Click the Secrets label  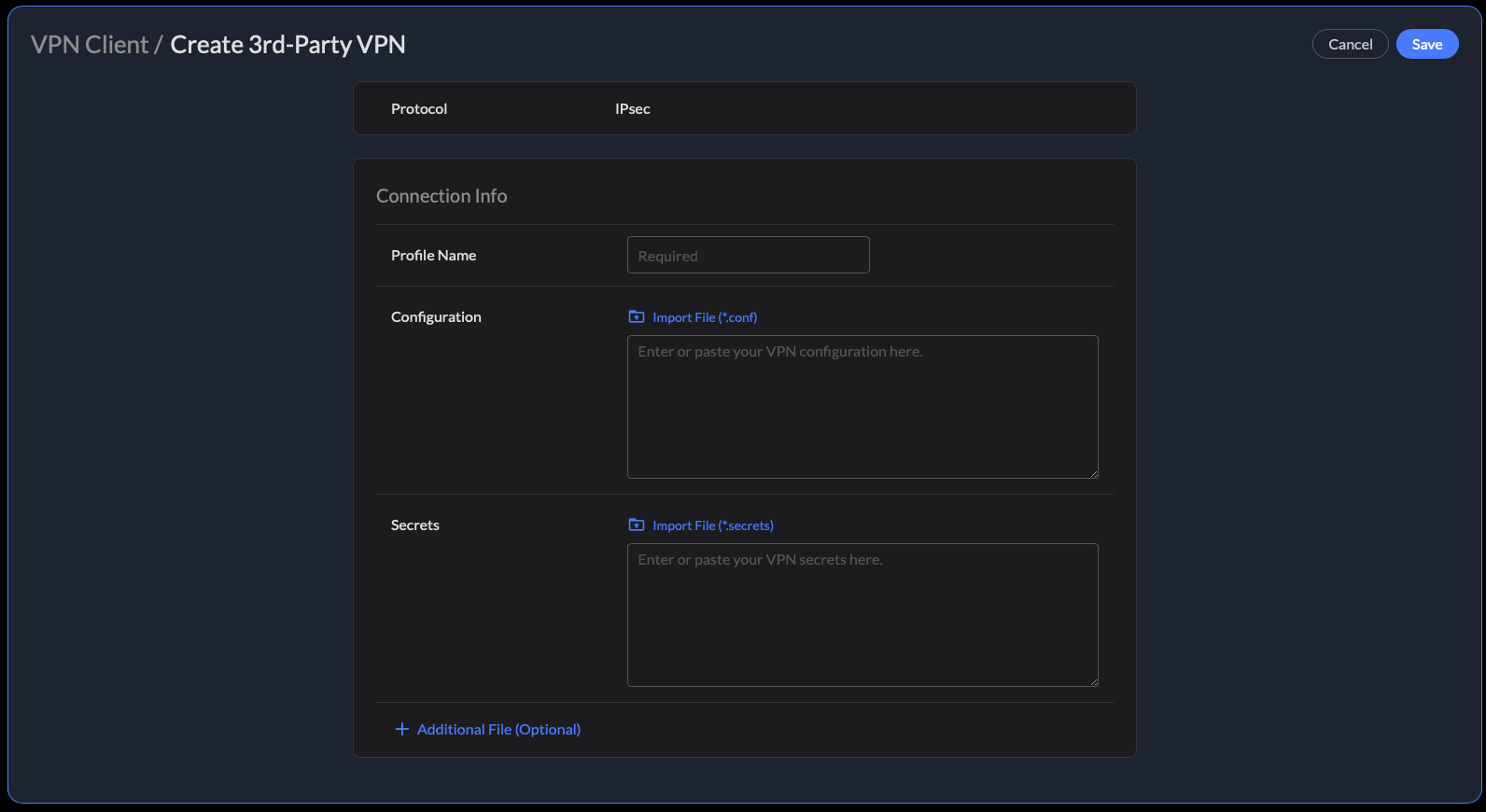coord(414,525)
